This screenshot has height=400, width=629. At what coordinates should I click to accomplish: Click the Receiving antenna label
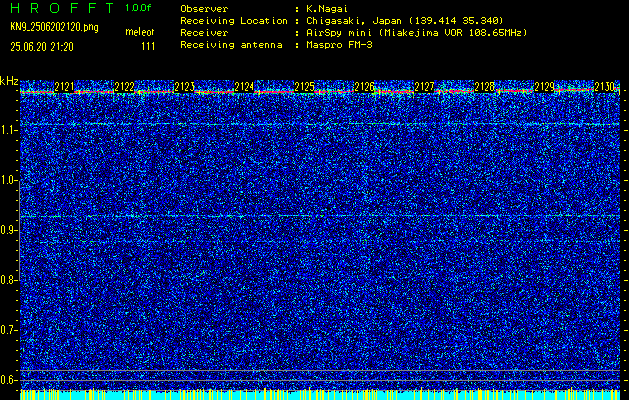click(x=231, y=45)
